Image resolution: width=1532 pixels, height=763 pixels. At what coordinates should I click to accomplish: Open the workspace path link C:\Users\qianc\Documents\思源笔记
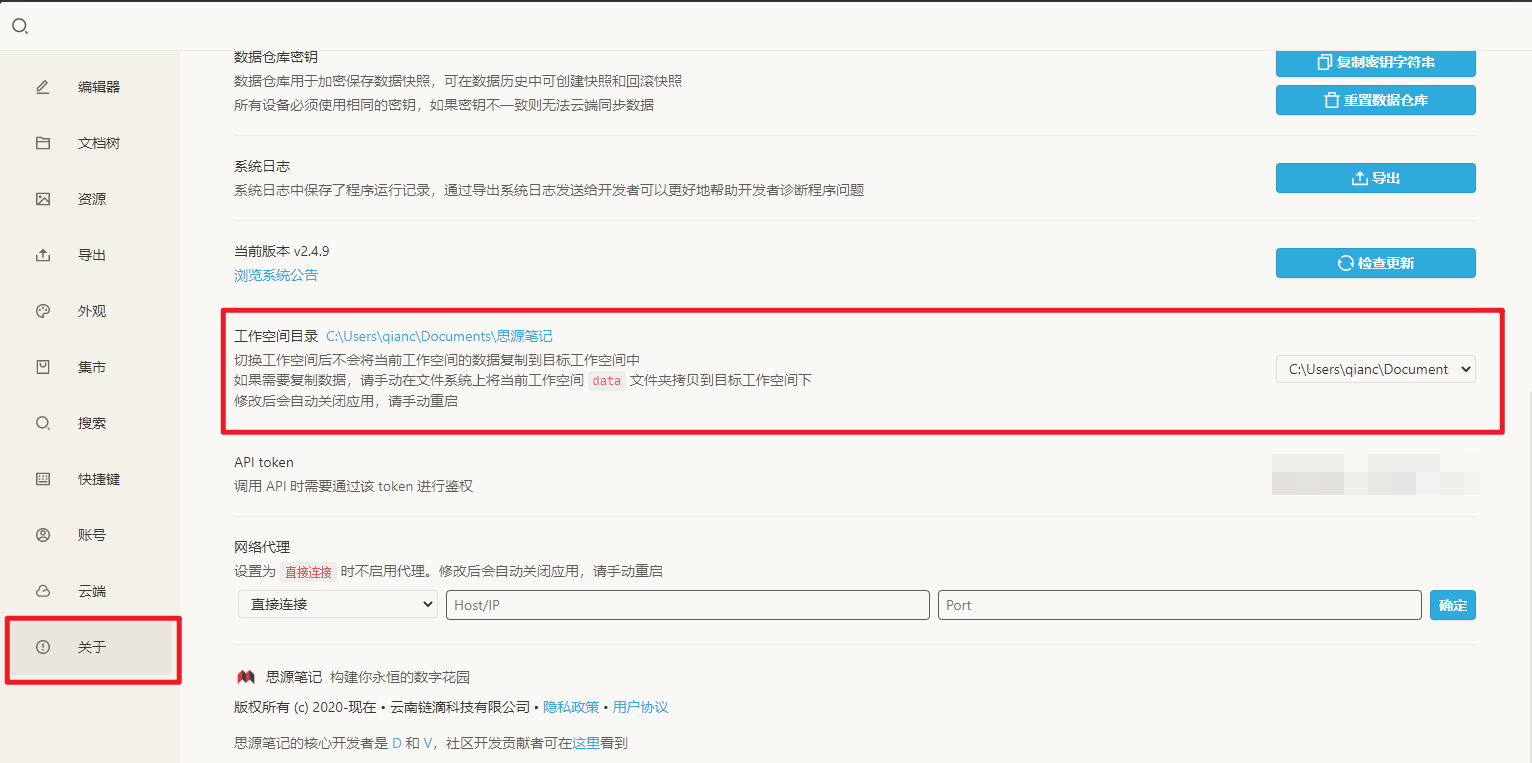tap(439, 336)
